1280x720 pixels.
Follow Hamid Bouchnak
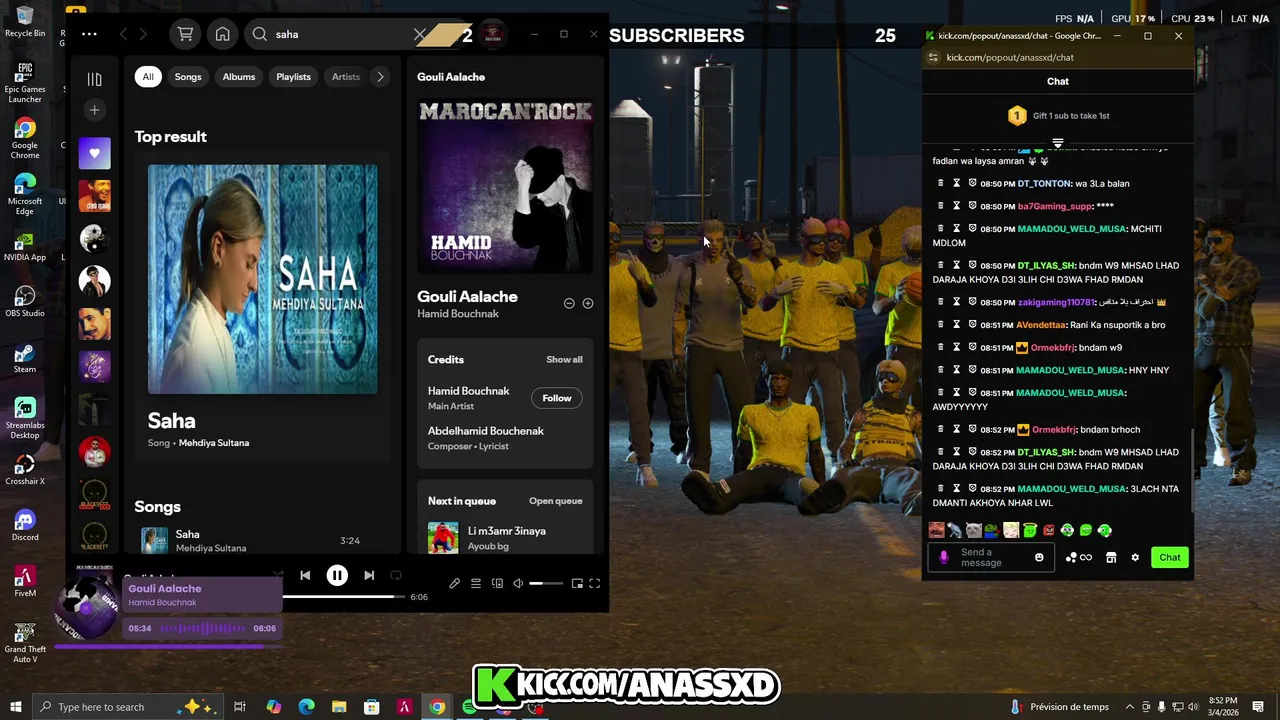pos(557,398)
